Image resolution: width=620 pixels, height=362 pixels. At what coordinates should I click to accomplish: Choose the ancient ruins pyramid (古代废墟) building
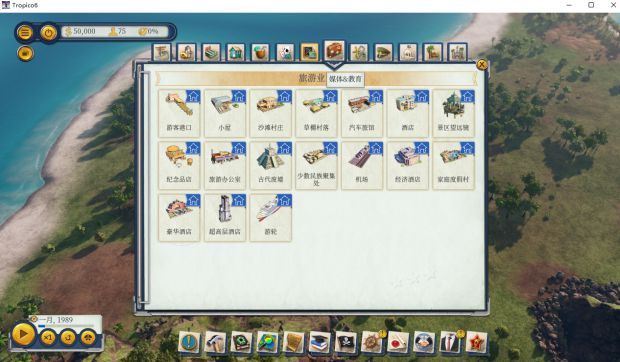(270, 165)
